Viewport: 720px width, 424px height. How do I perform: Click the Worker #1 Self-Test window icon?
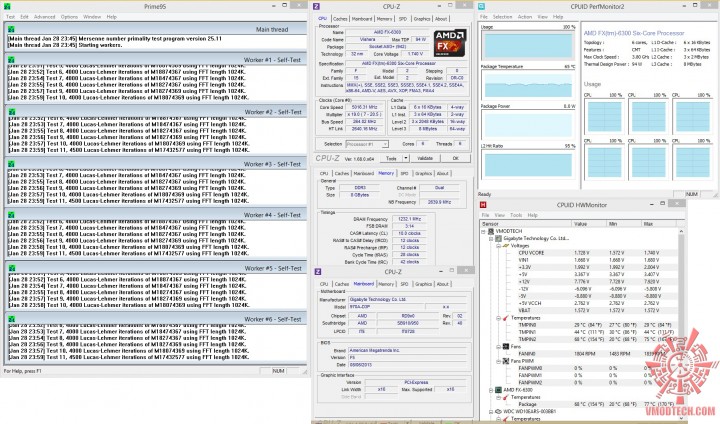pyautogui.click(x=11, y=60)
